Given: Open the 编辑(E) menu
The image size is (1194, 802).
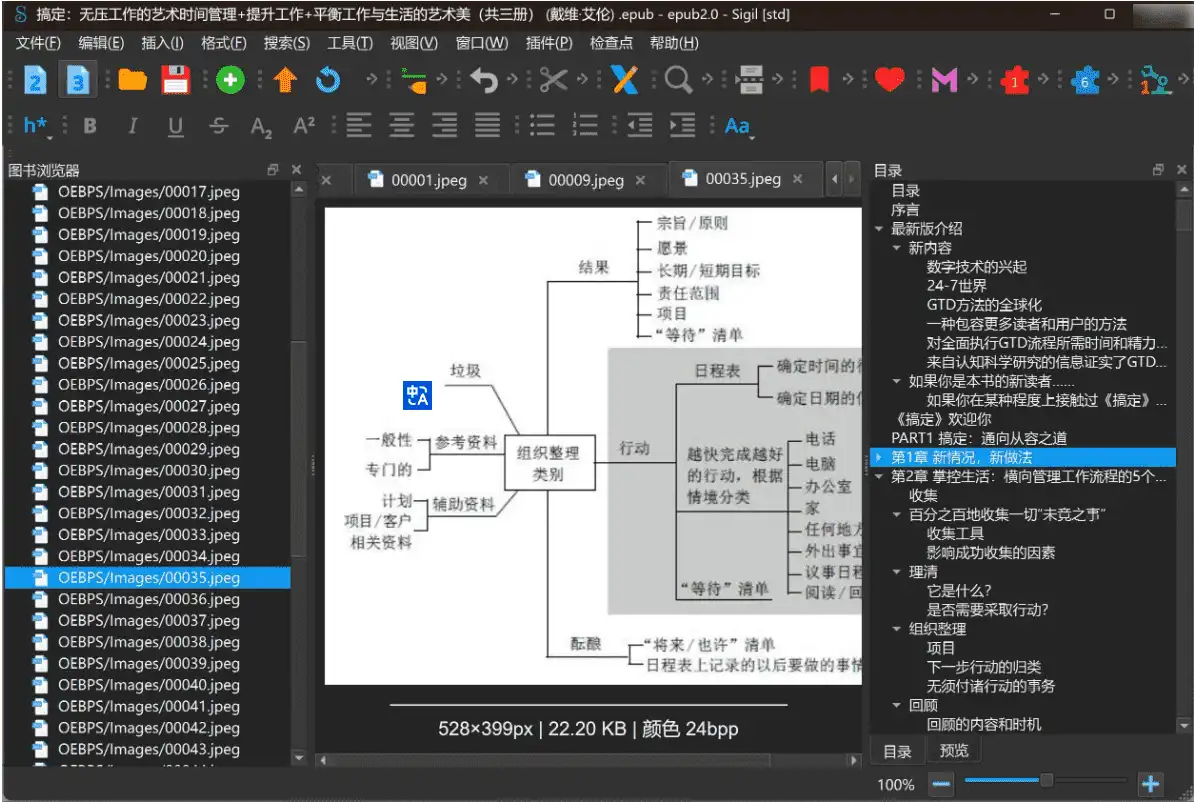Looking at the screenshot, I should 101,43.
